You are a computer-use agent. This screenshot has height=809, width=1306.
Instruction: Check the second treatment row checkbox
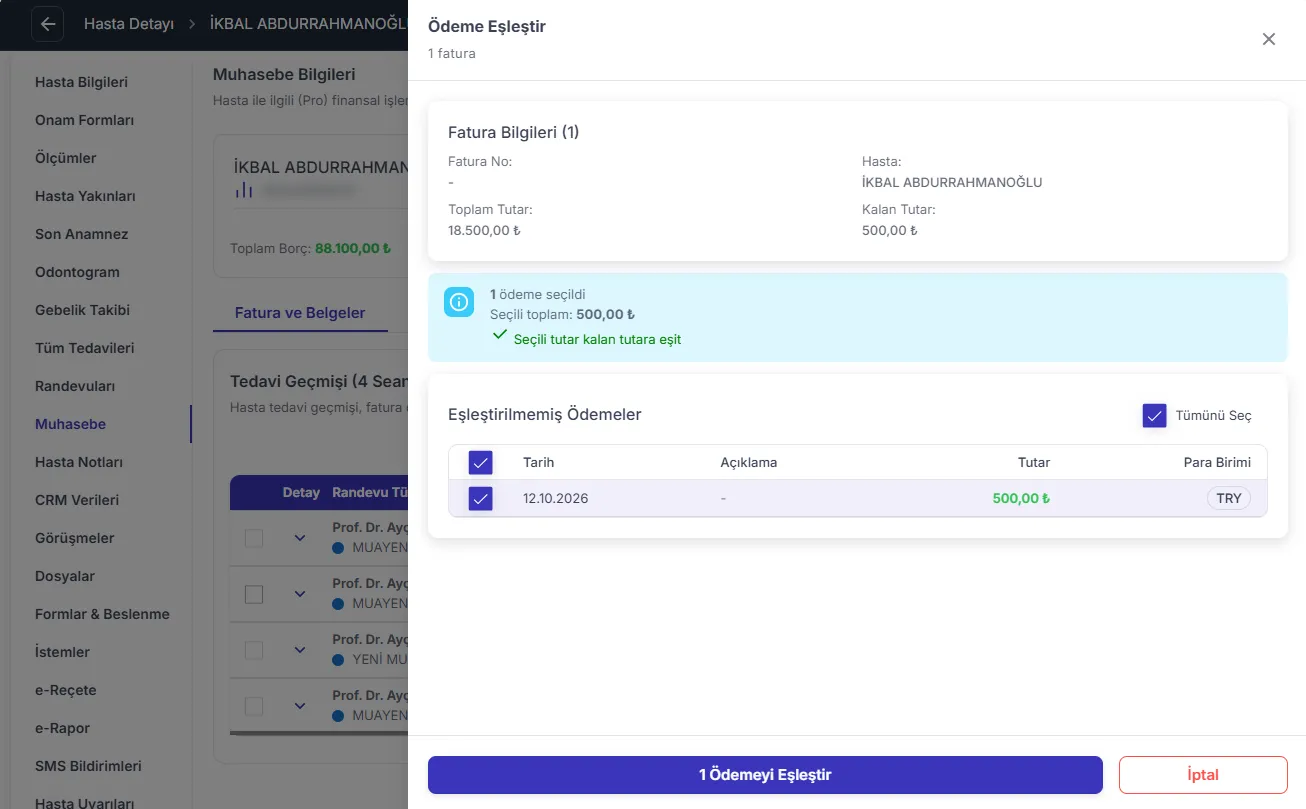tap(254, 595)
